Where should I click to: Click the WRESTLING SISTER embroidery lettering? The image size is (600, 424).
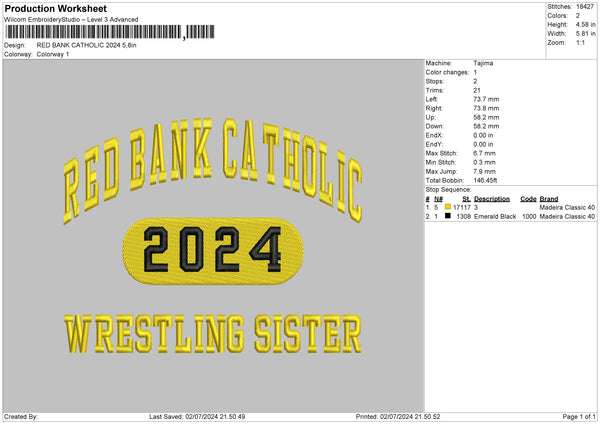click(213, 334)
